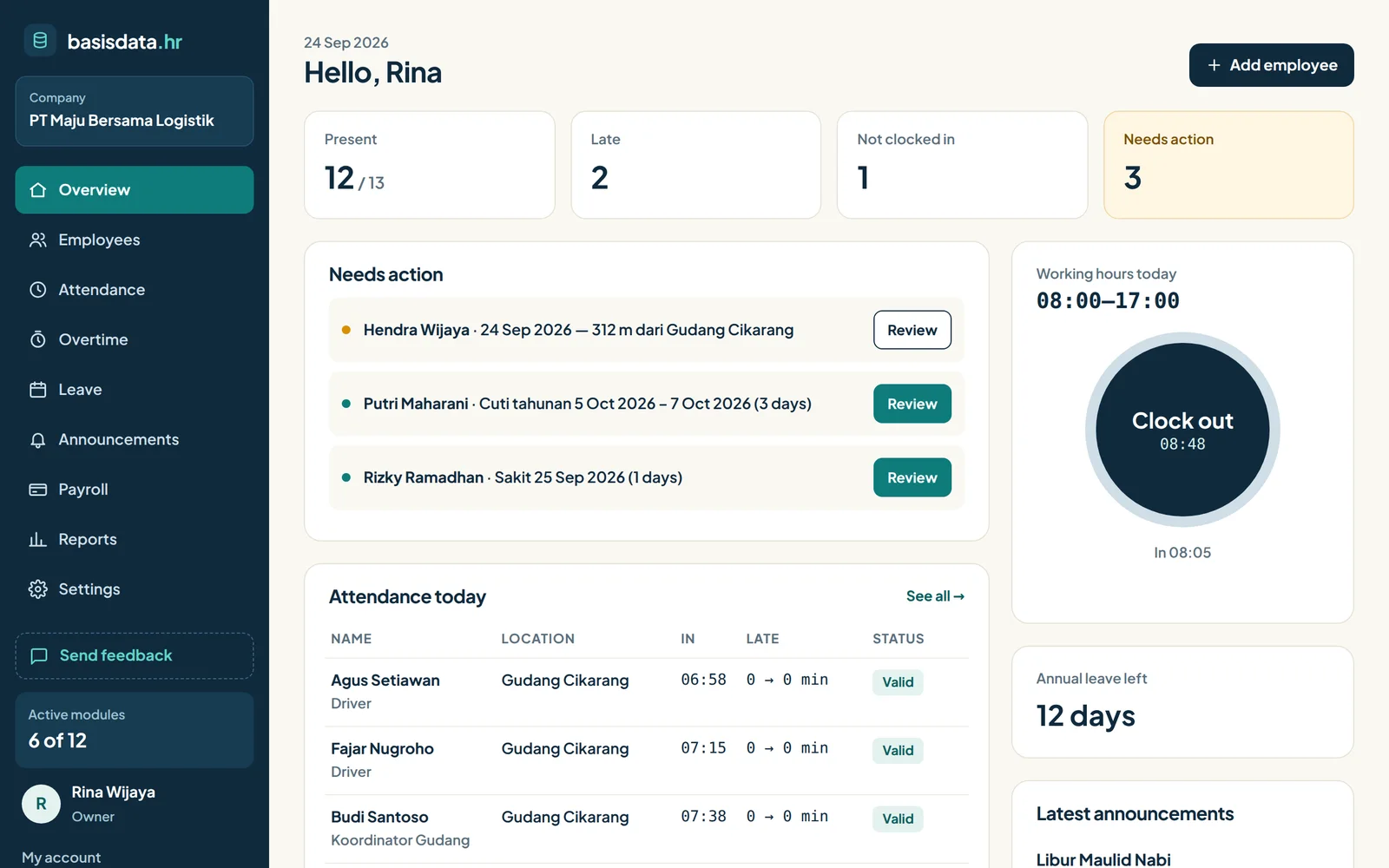Select the Present summary card
The height and width of the screenshot is (868, 1389).
coord(430,165)
